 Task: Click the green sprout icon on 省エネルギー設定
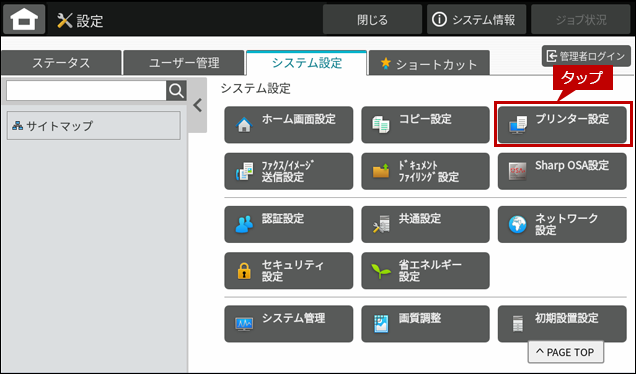pos(381,271)
